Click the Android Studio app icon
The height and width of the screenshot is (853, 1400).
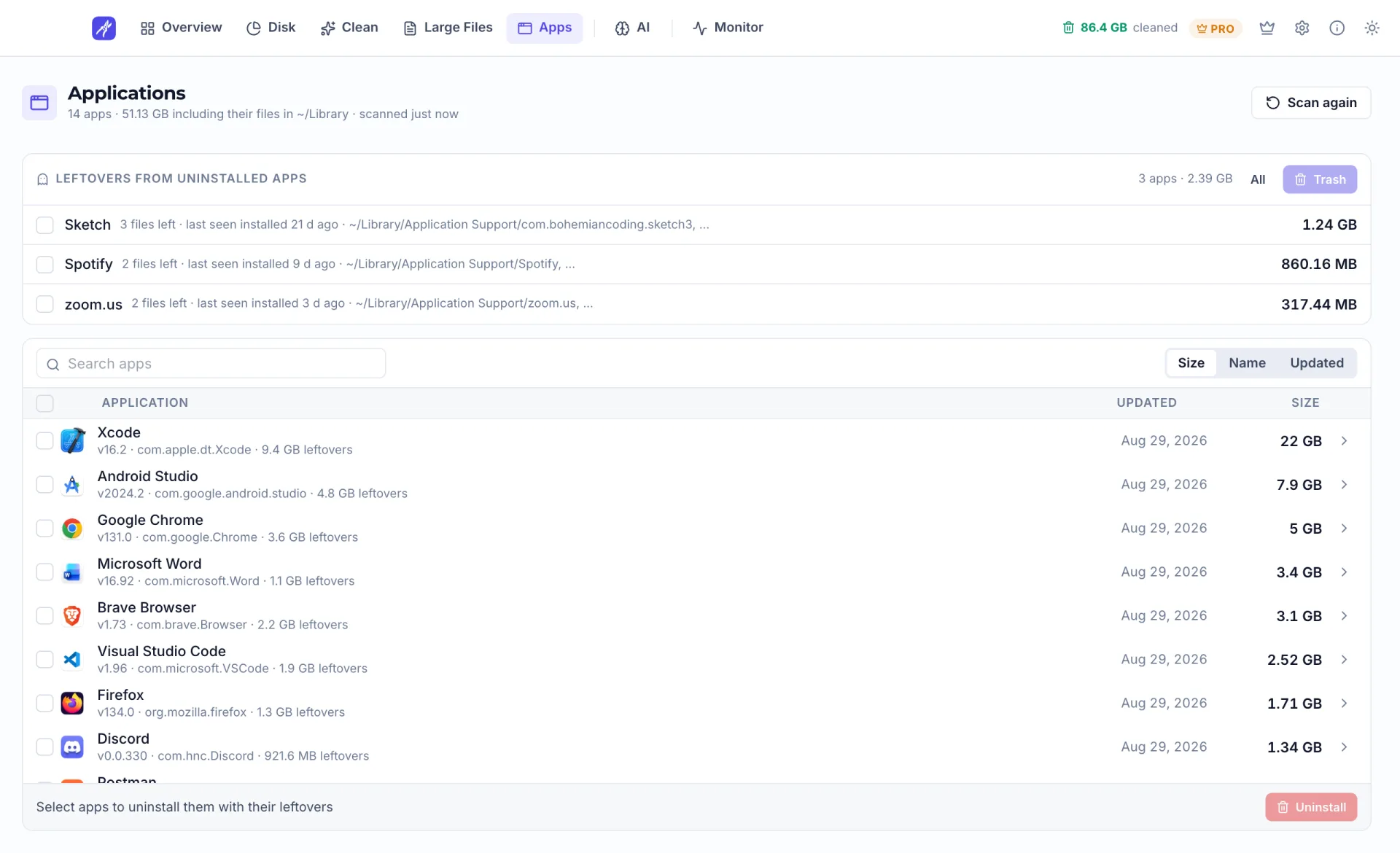click(x=72, y=485)
